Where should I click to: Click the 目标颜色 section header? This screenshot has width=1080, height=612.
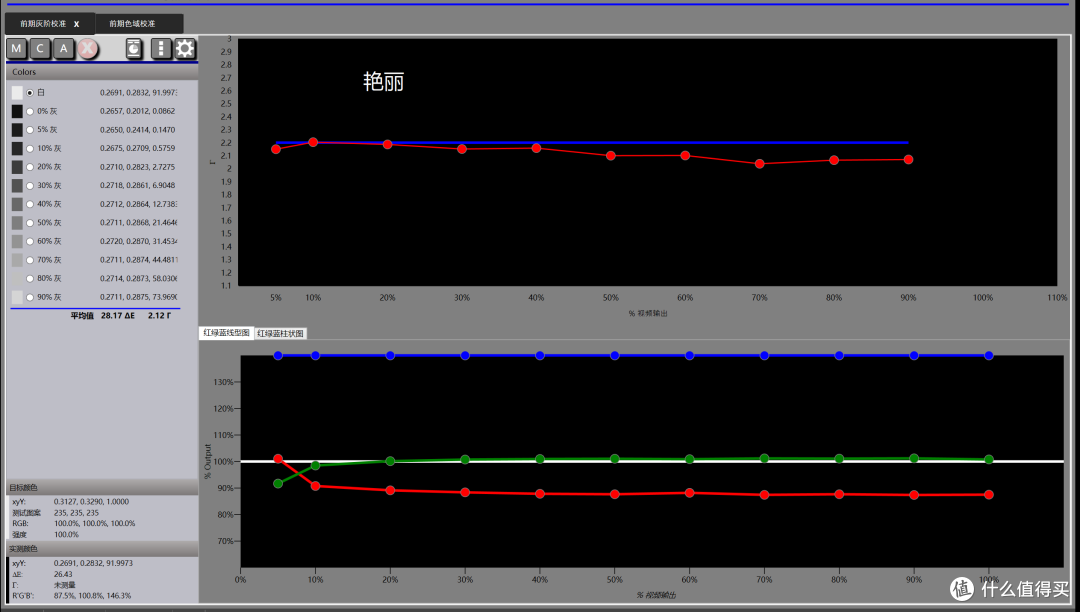pyautogui.click(x=102, y=487)
